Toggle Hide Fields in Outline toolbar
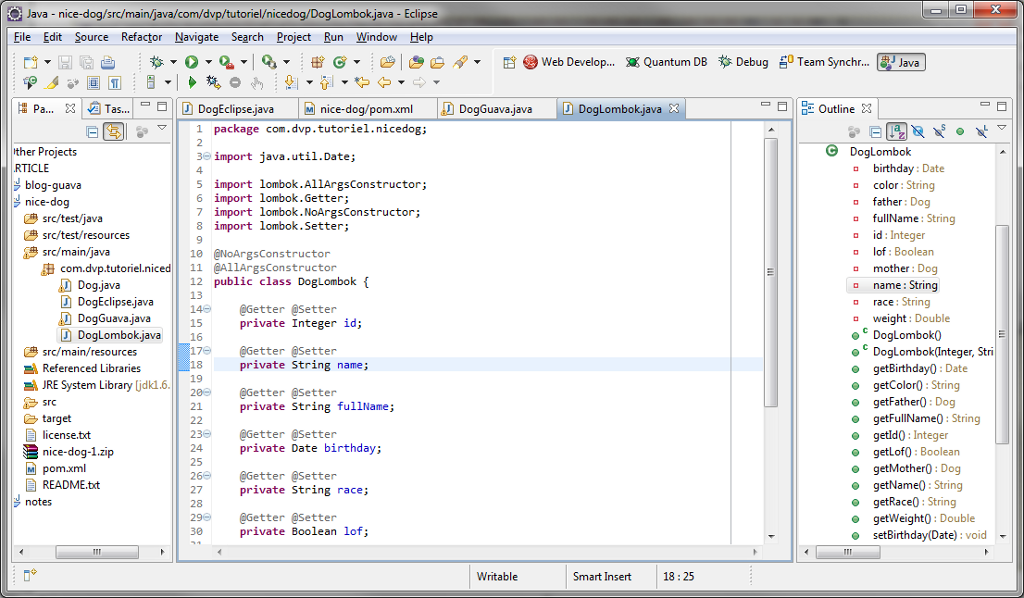Screen dimensions: 1024x598 tap(917, 131)
